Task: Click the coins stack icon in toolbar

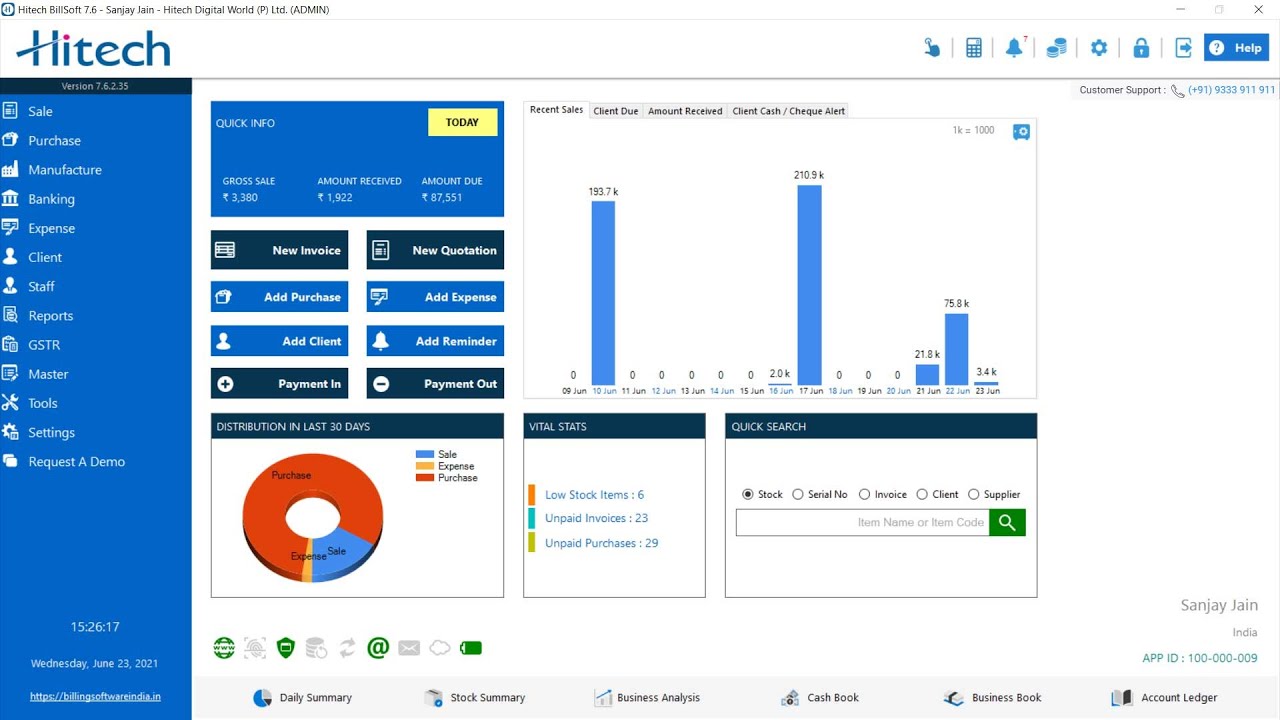Action: pyautogui.click(x=1056, y=48)
